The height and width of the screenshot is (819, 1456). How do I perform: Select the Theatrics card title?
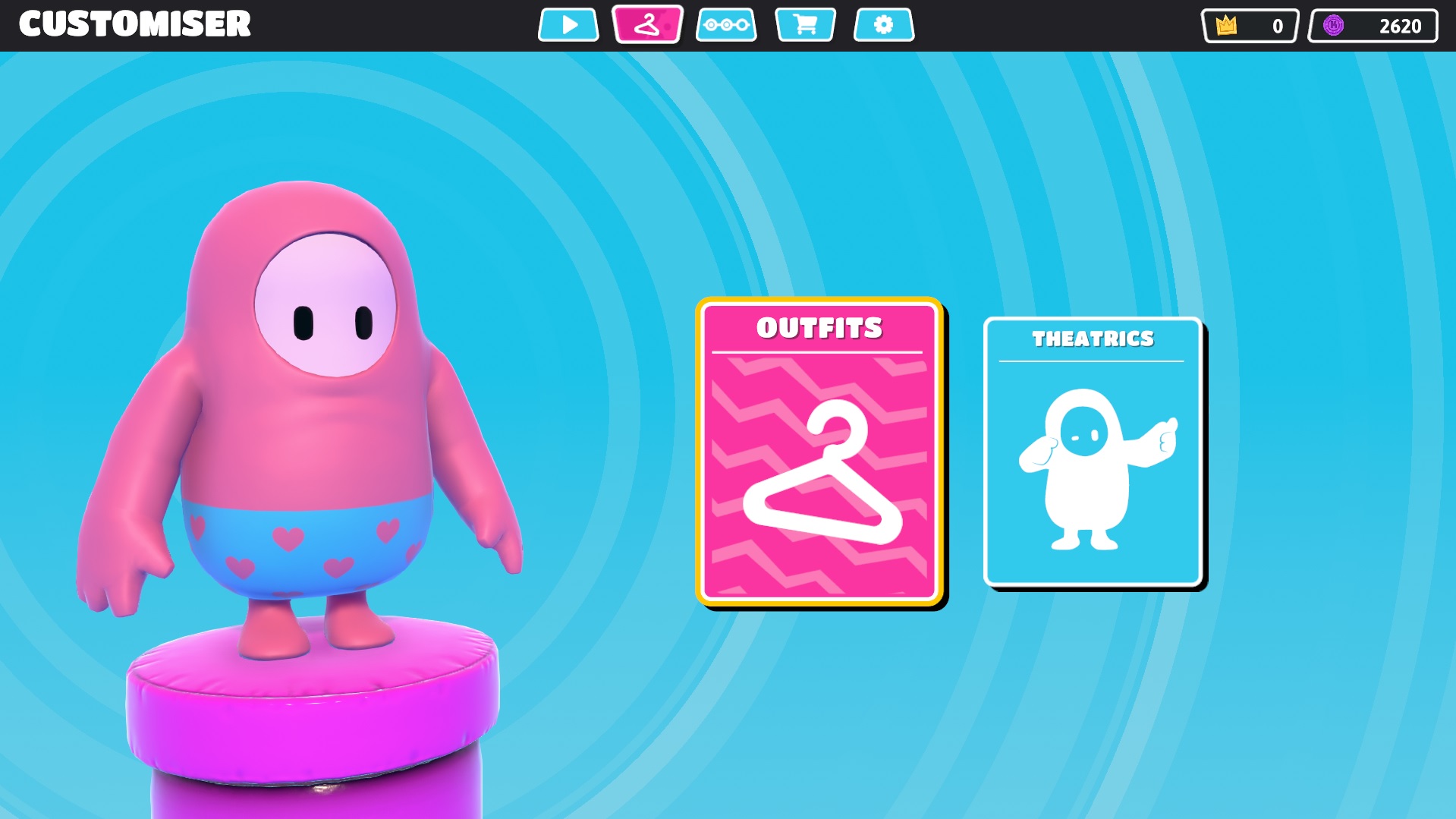(1093, 339)
